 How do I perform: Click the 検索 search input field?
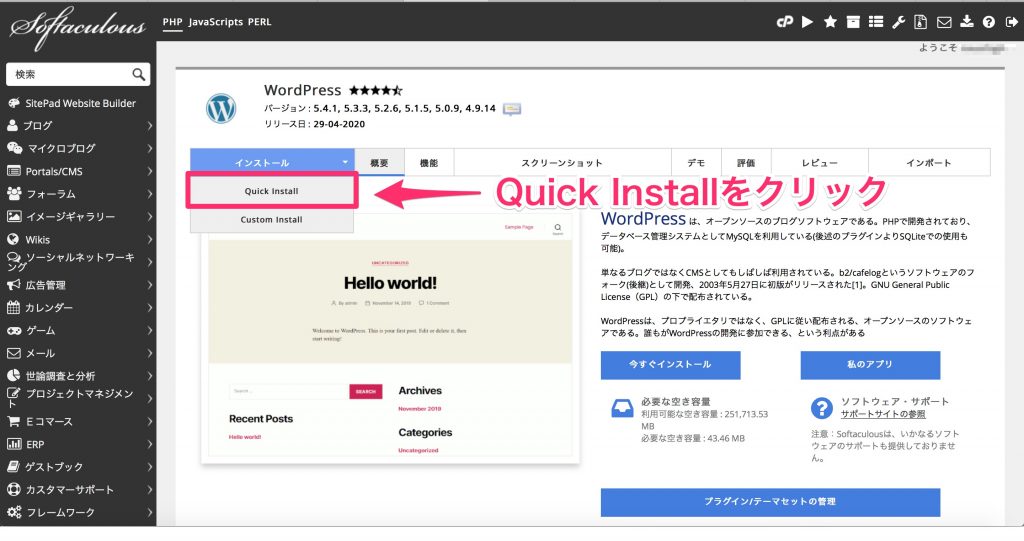pyautogui.click(x=68, y=74)
